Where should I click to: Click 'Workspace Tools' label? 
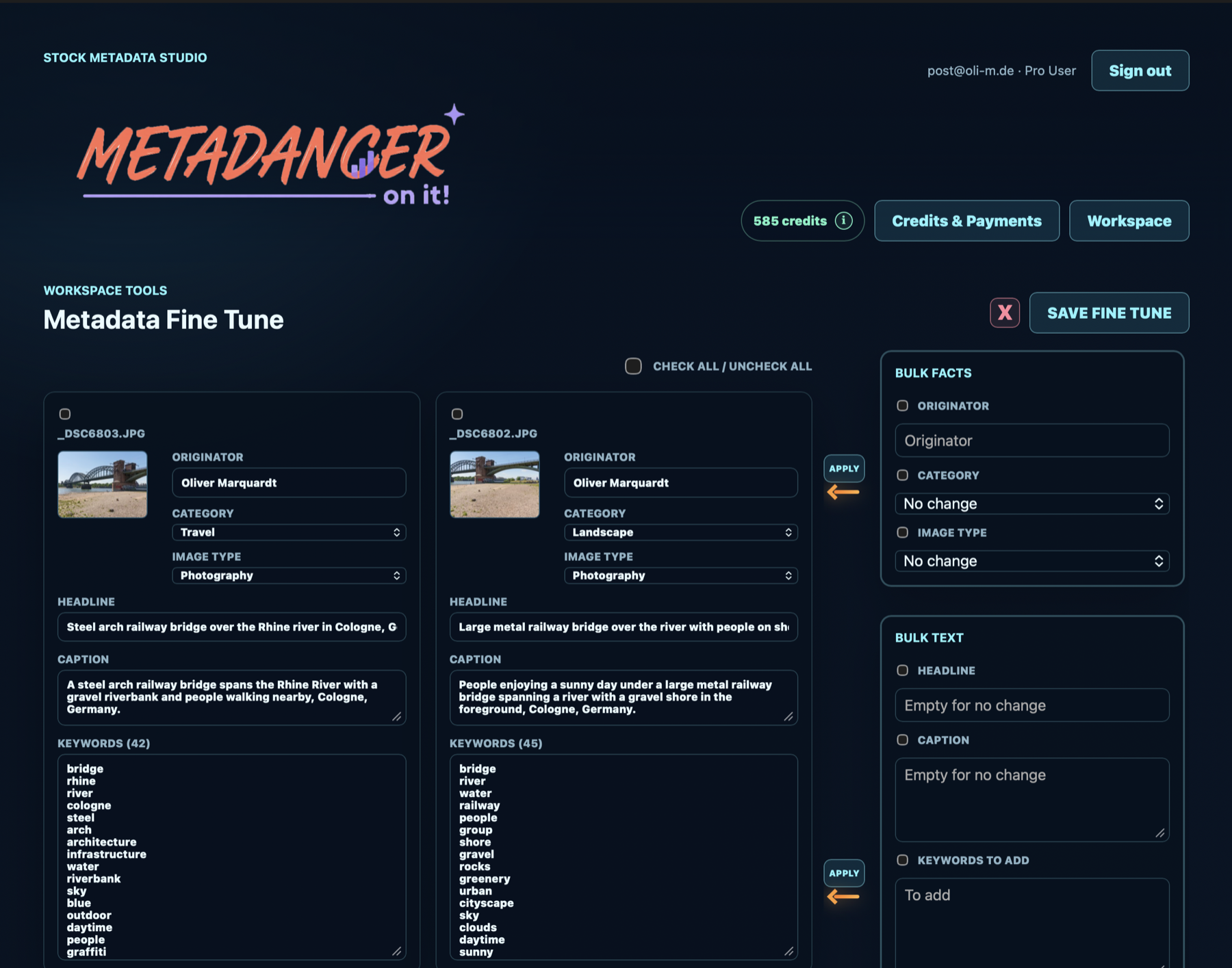pos(105,290)
